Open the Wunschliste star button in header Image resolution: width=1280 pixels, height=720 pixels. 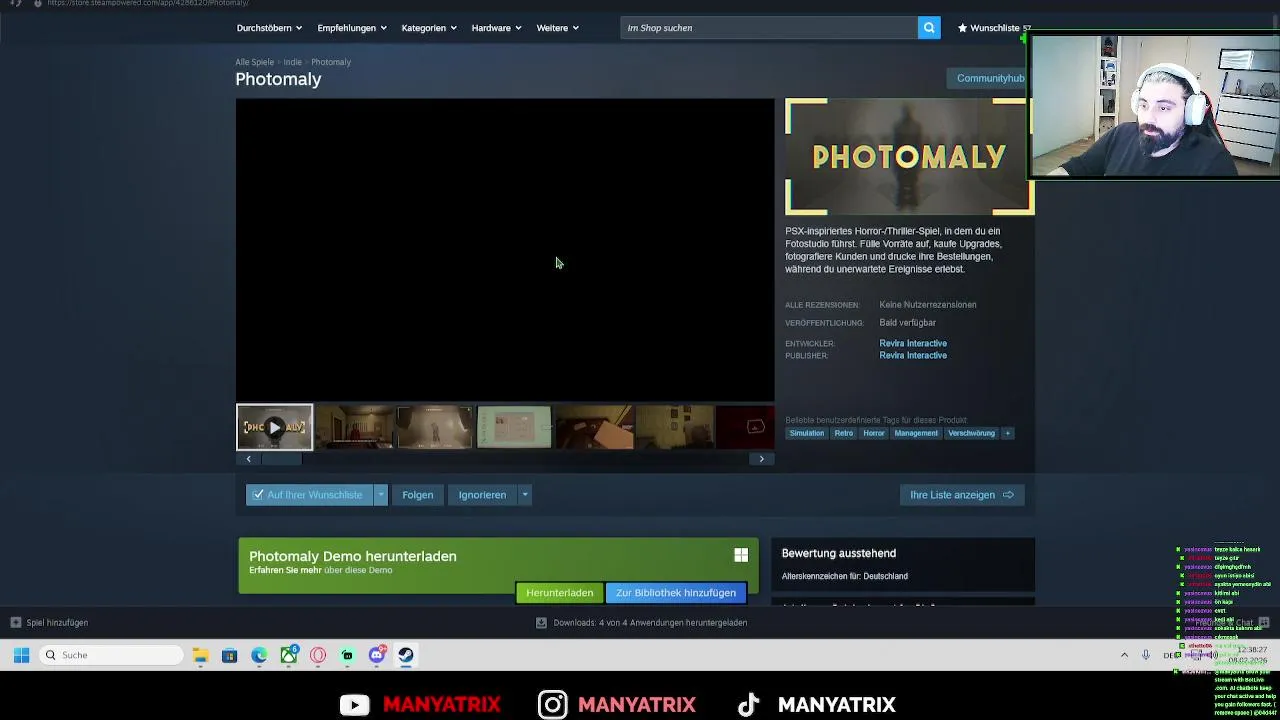(x=993, y=28)
